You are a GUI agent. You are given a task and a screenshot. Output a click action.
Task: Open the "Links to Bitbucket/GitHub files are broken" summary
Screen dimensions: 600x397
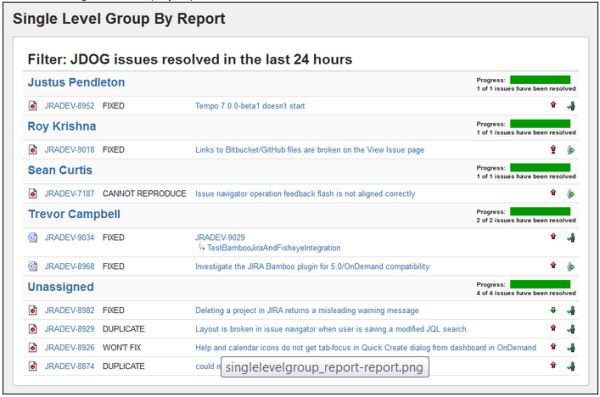[310, 150]
